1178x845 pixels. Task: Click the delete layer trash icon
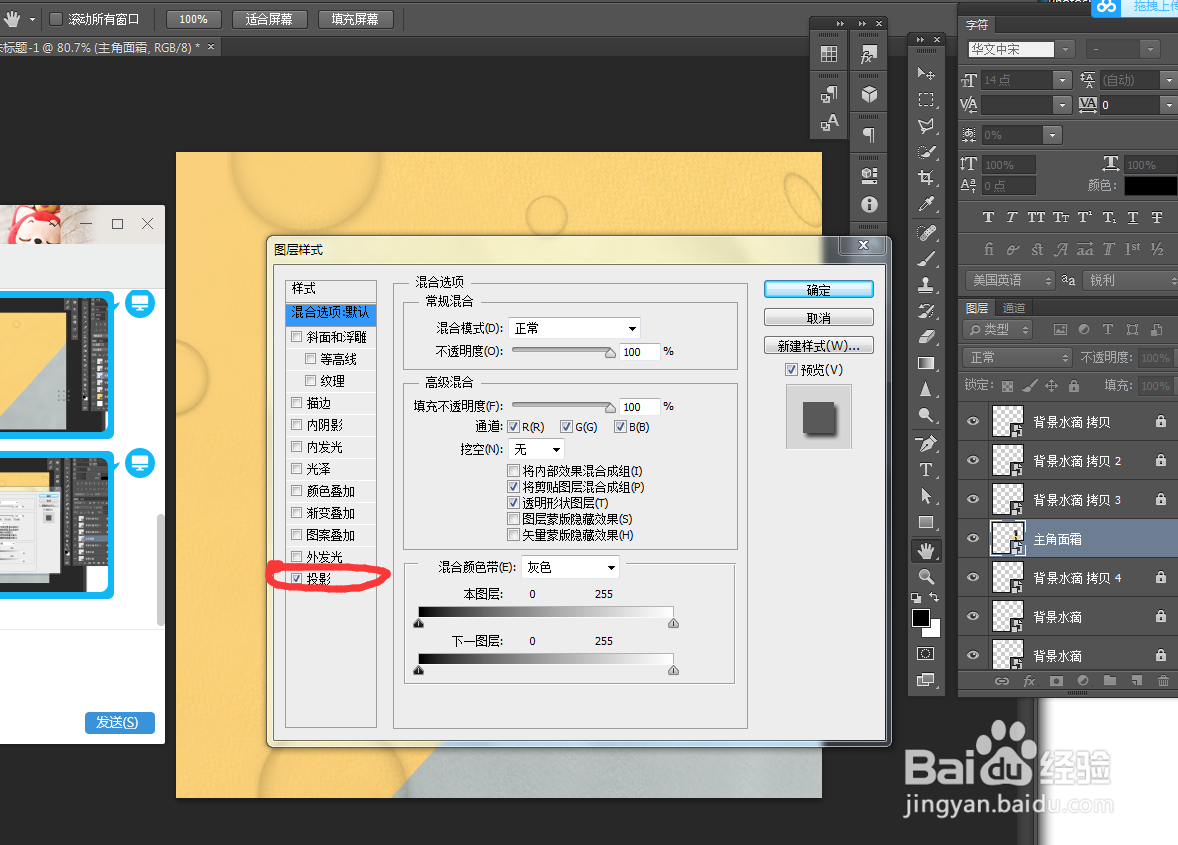click(x=1163, y=681)
